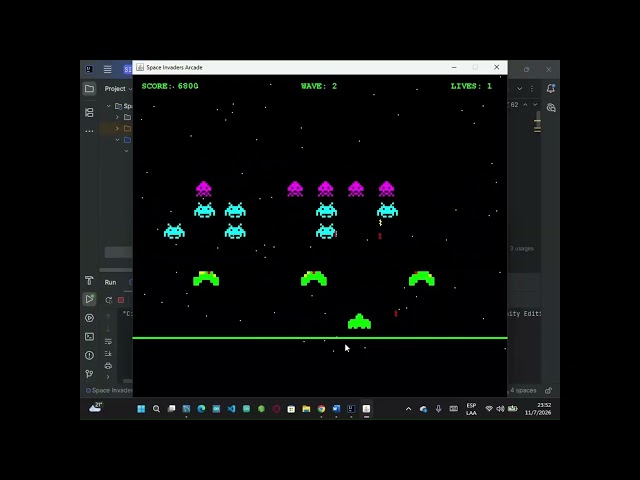
Task: Switch to IntelliJ IDEA on taskbar
Action: click(351, 409)
